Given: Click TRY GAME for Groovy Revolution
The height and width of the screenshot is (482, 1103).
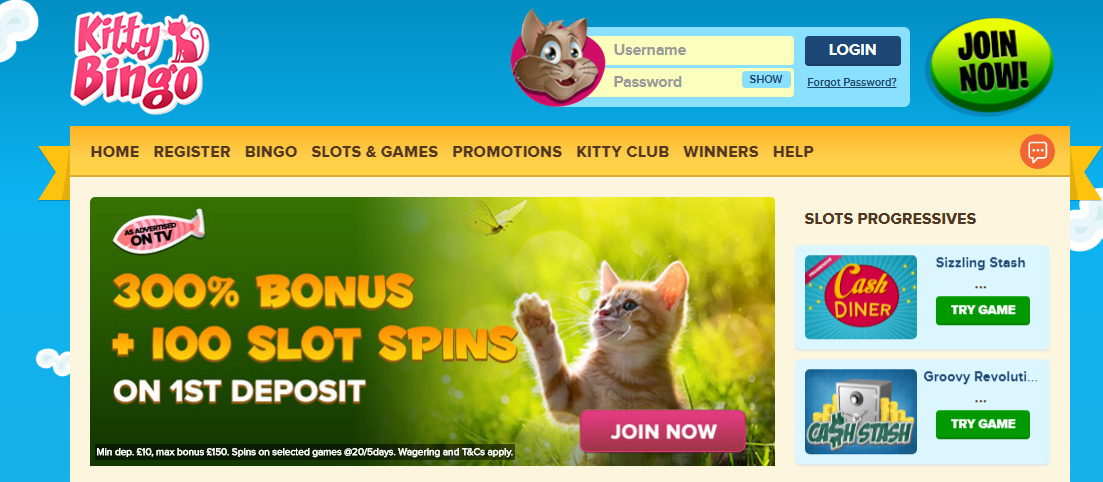Looking at the screenshot, I should click(983, 424).
